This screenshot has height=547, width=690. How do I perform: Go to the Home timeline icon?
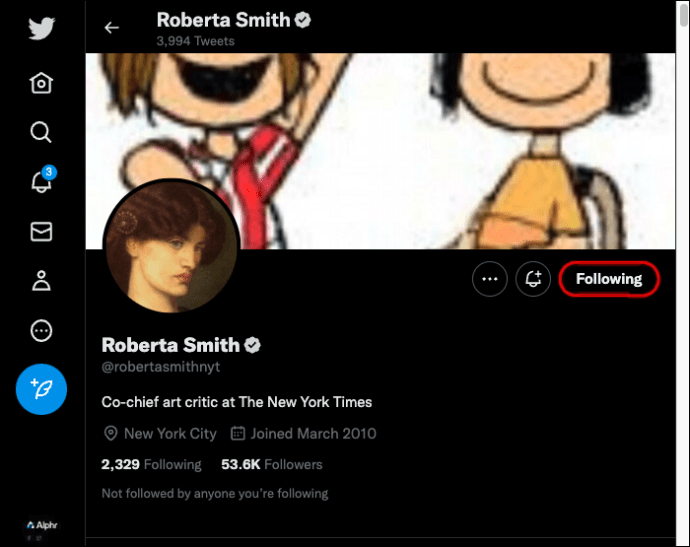point(41,83)
